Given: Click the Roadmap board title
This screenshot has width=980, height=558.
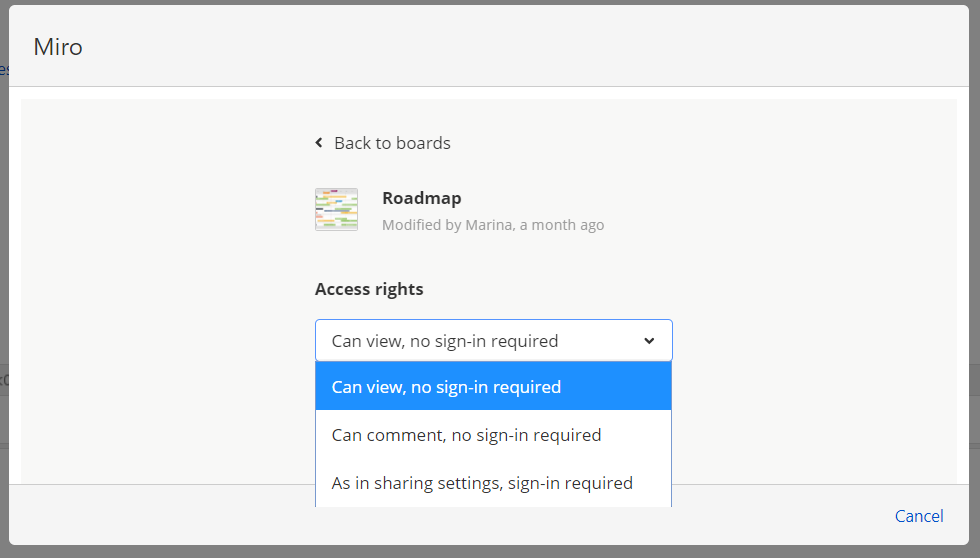Looking at the screenshot, I should point(421,198).
